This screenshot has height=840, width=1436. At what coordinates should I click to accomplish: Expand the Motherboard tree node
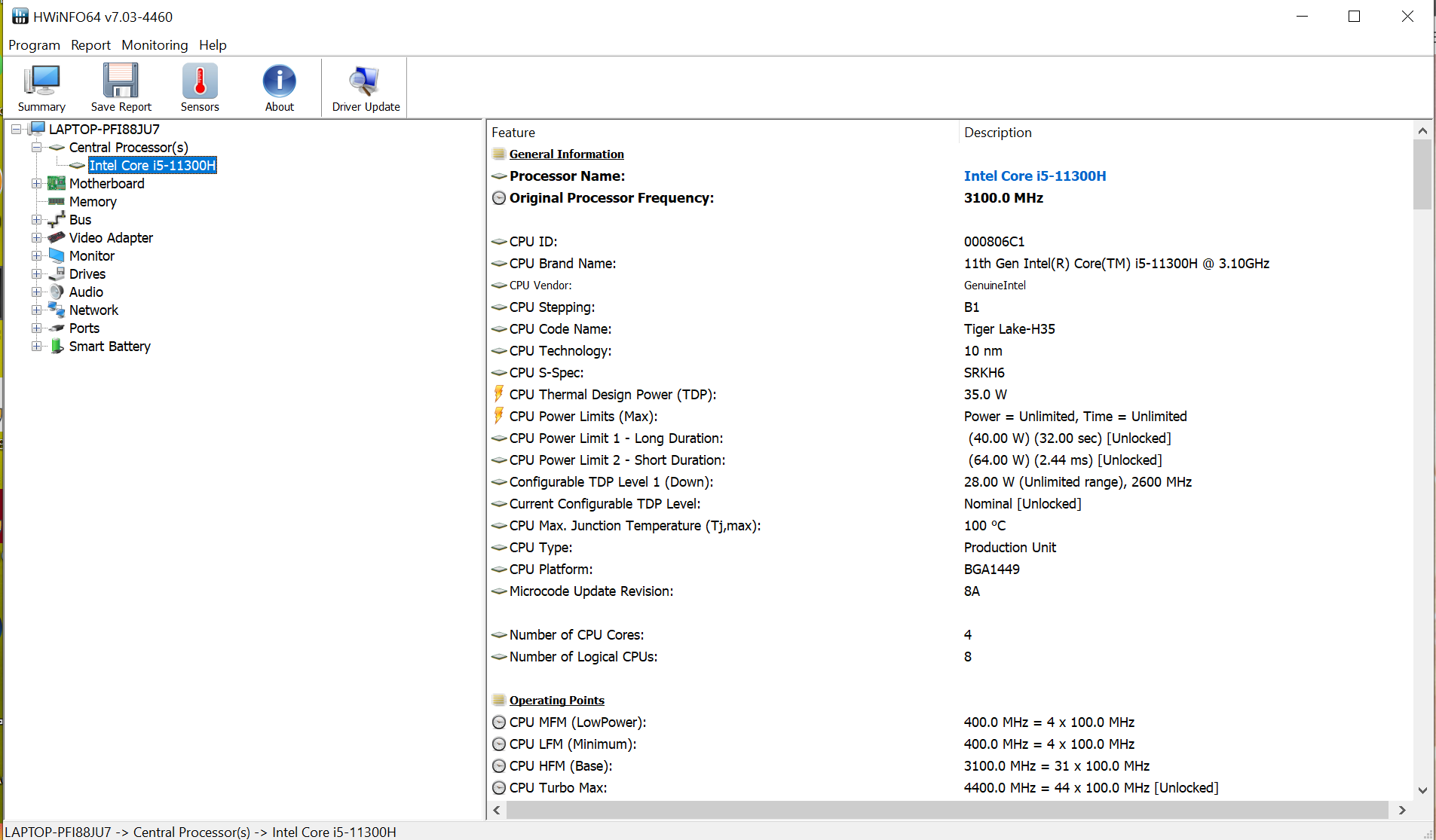(36, 184)
